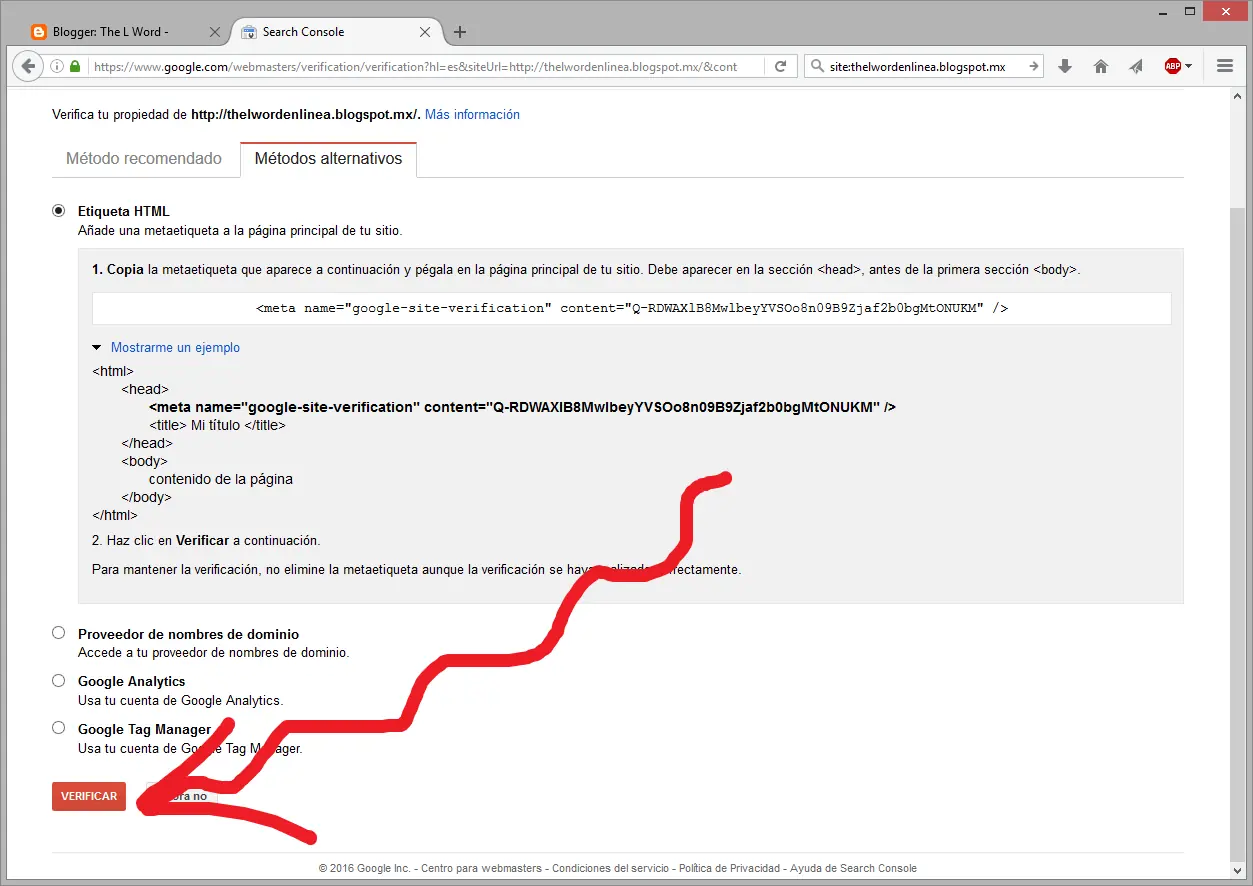1253x886 pixels.
Task: Click the '<title> Mi título </title>' line
Action: coord(217,425)
